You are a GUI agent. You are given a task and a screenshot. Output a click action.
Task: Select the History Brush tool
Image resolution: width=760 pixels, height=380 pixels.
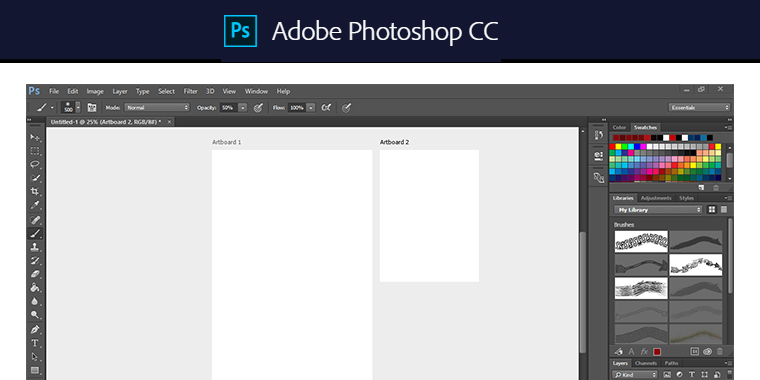coord(35,261)
